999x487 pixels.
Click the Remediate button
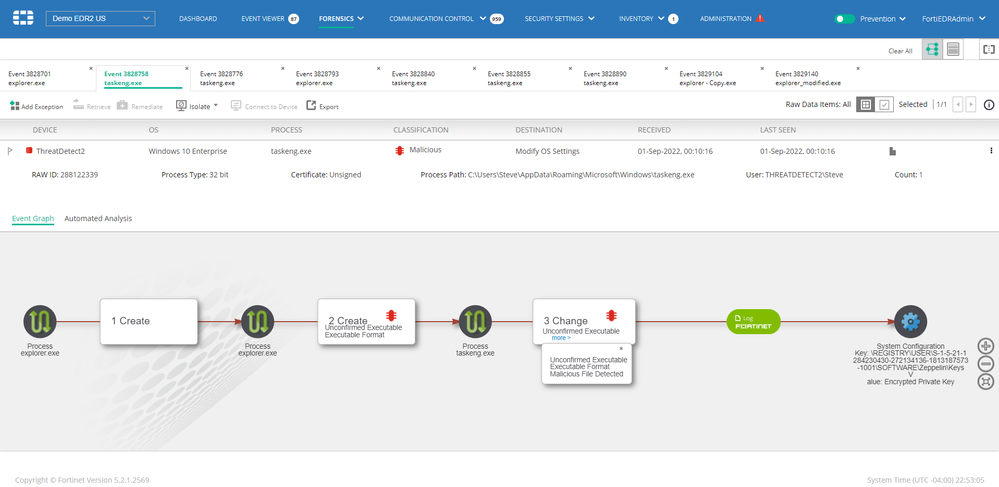point(140,106)
